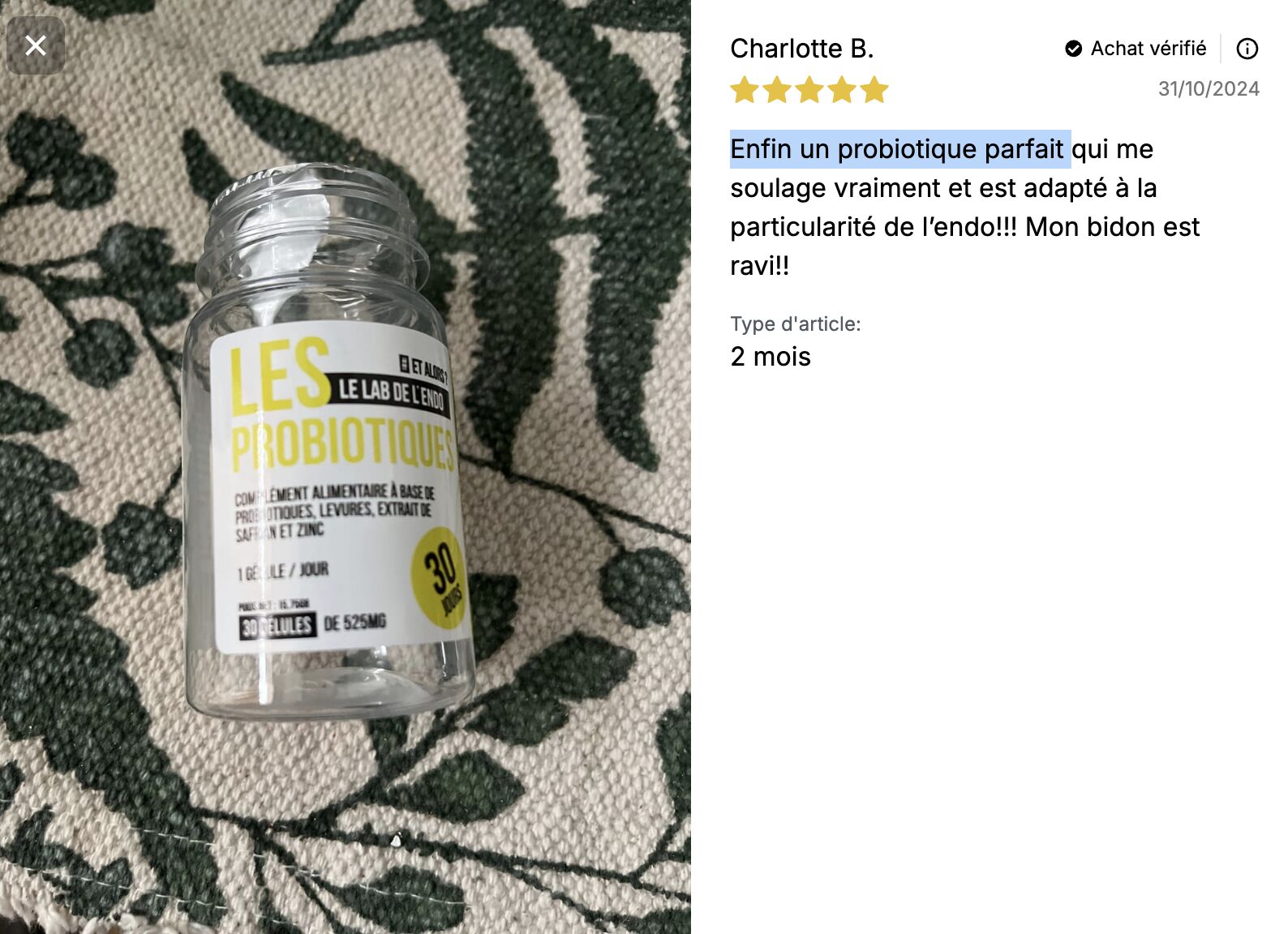Click the third rating star
1288x934 pixels.
point(809,89)
